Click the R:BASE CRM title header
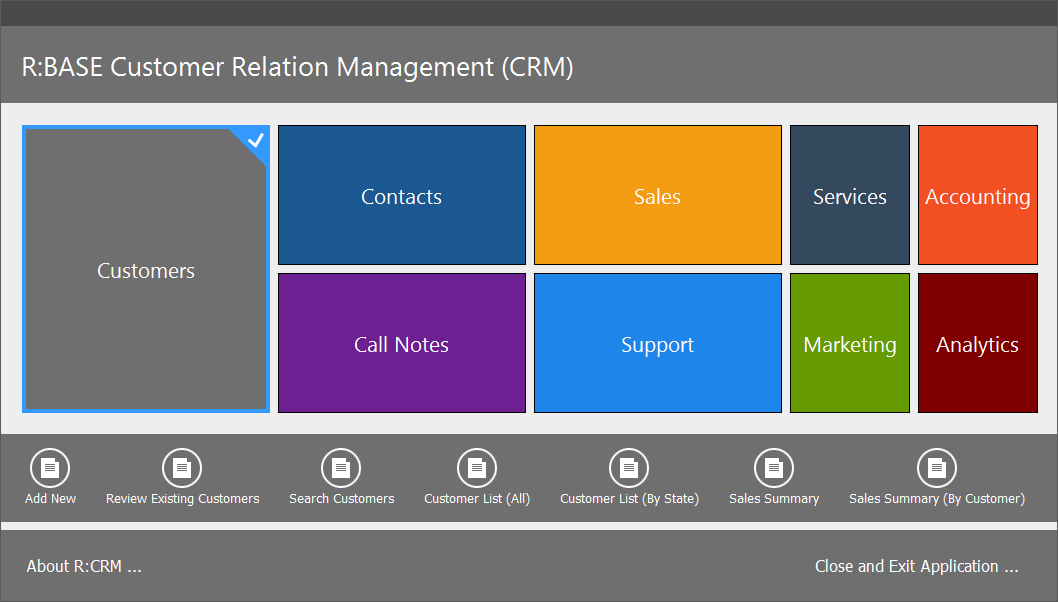The image size is (1058, 602). 298,67
